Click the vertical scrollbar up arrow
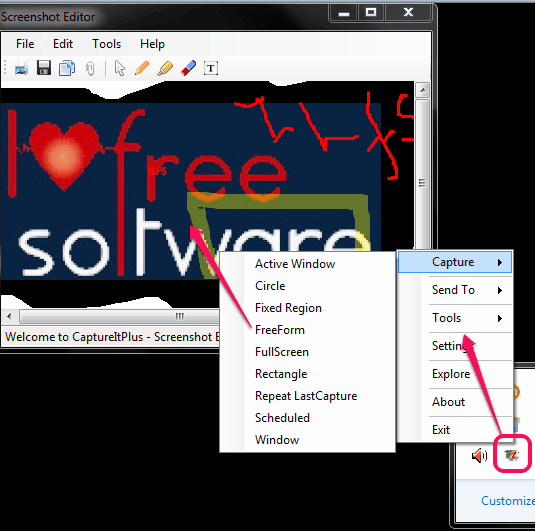Screen dimensions: 535x531 423,90
